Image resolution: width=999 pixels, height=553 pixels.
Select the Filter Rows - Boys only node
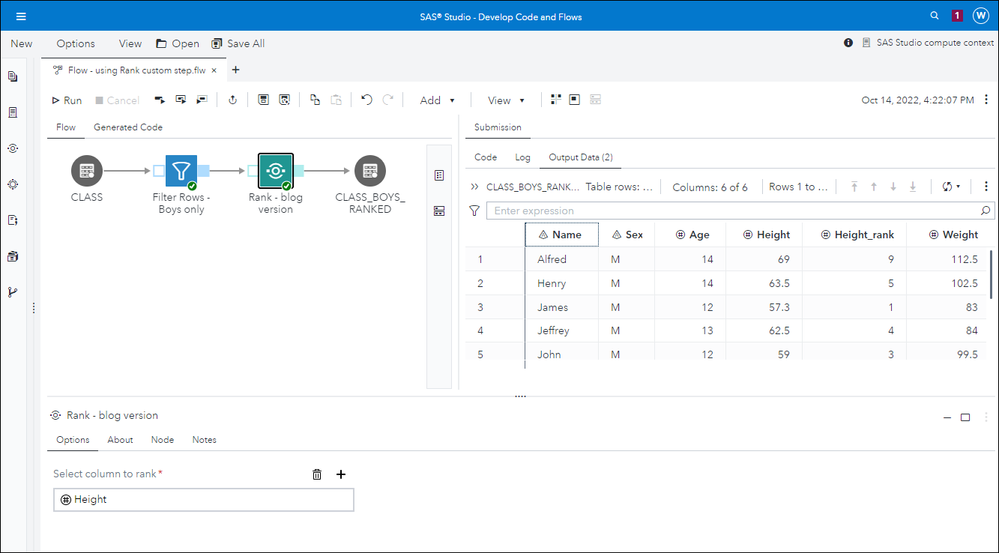182,171
